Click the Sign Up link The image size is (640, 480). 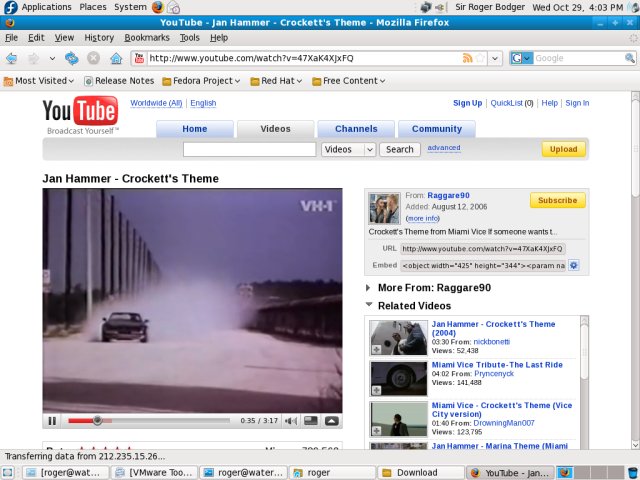[x=467, y=103]
